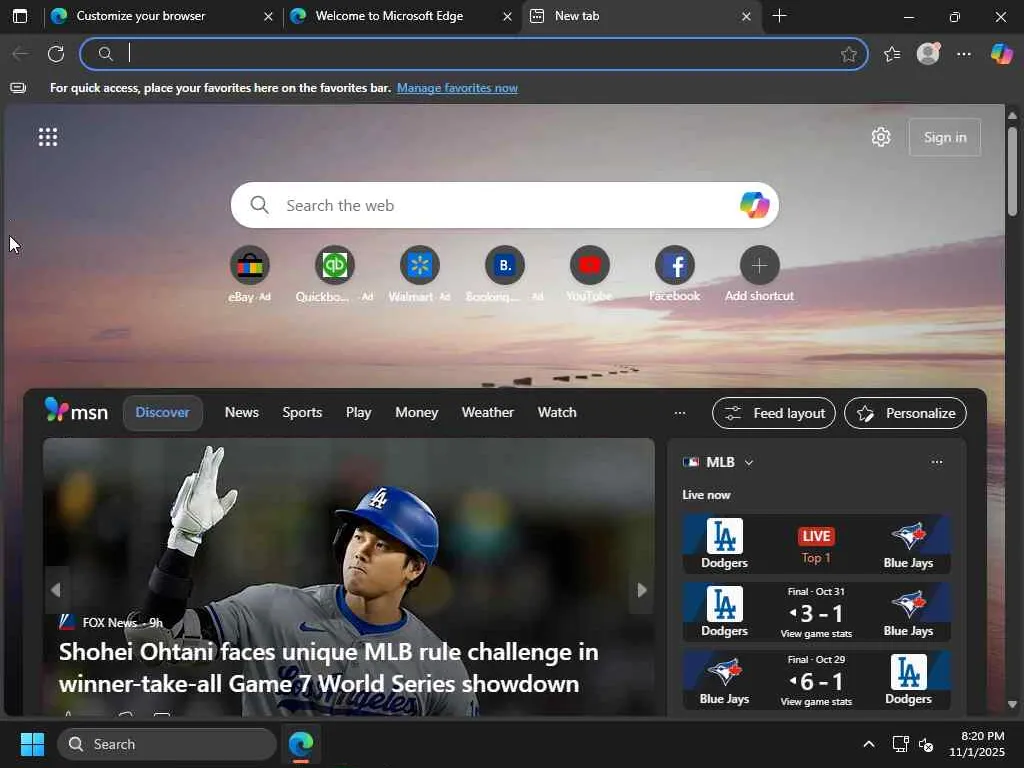Open the Sports feed tab
Image resolution: width=1024 pixels, height=768 pixels.
click(x=302, y=413)
